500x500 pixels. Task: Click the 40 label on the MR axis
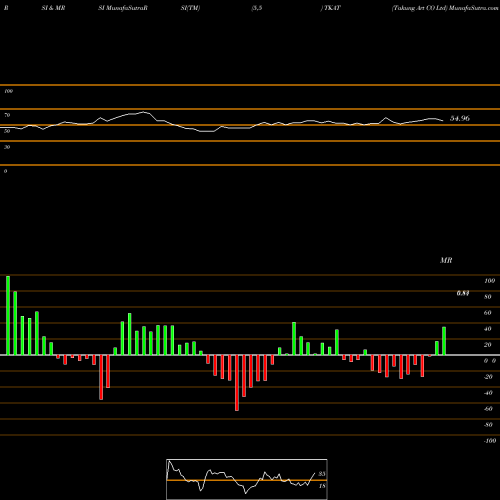[488, 329]
